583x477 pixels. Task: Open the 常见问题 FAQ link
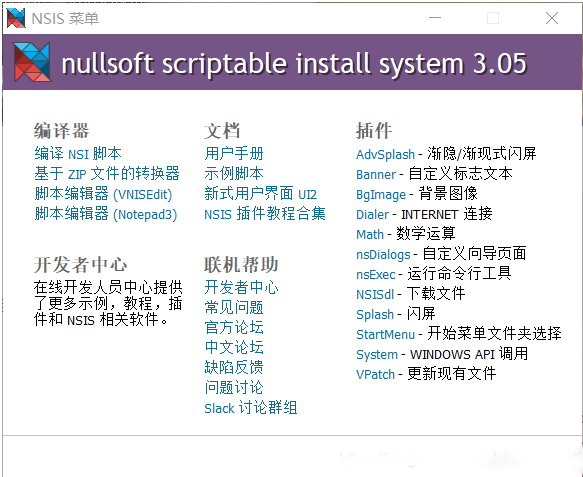pos(234,307)
